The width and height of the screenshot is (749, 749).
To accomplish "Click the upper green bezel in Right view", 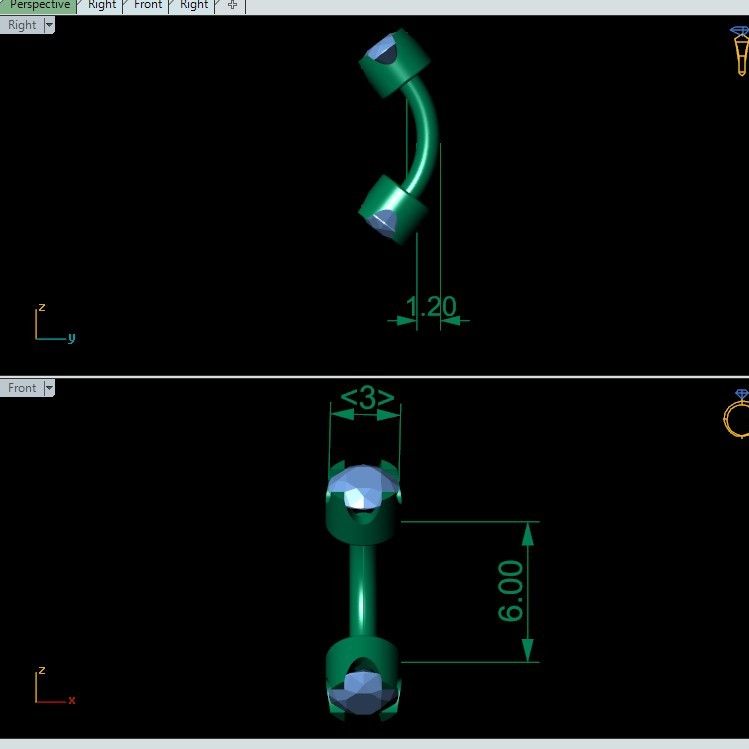I will tap(399, 69).
